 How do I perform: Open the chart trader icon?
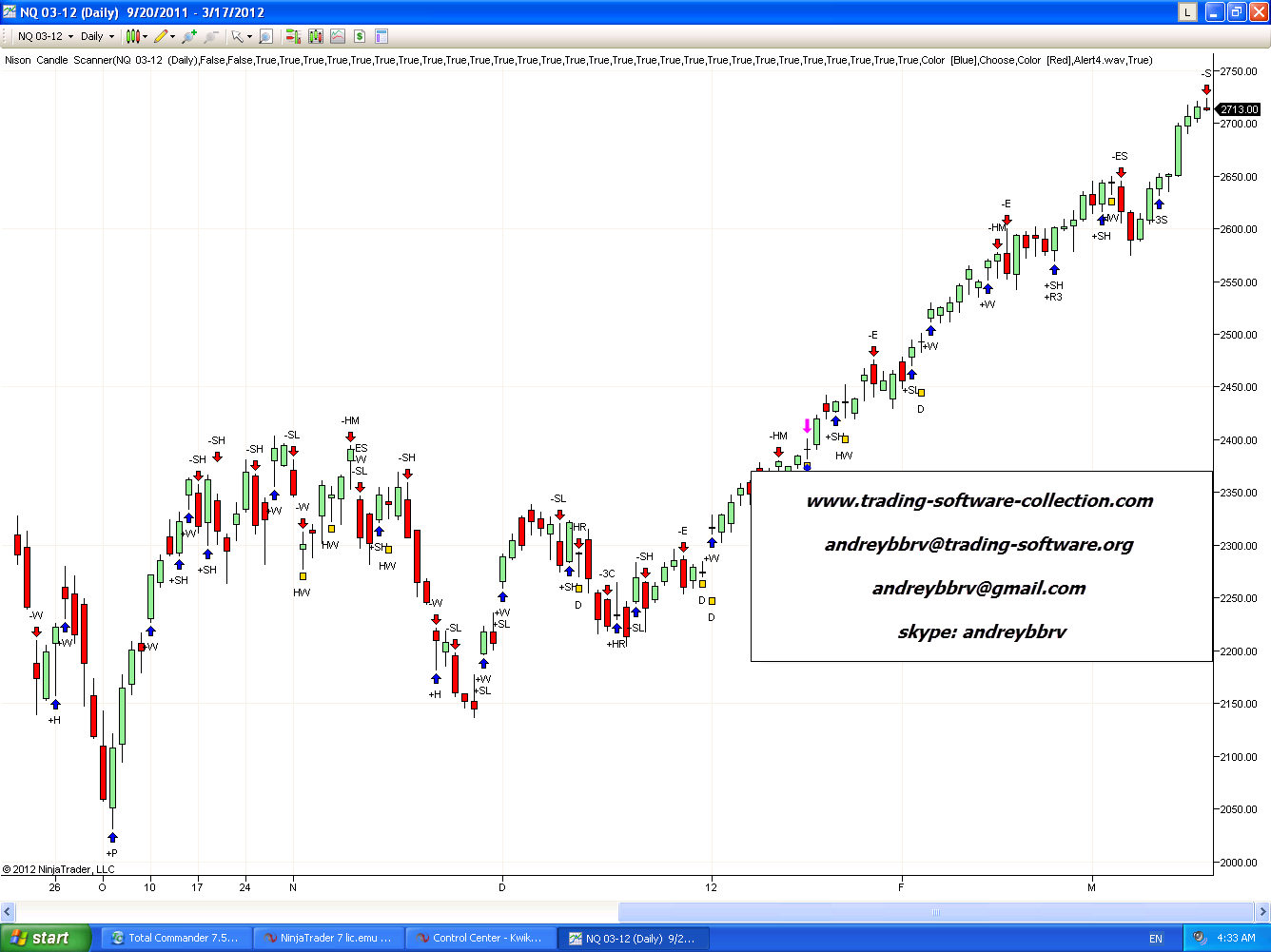click(292, 36)
